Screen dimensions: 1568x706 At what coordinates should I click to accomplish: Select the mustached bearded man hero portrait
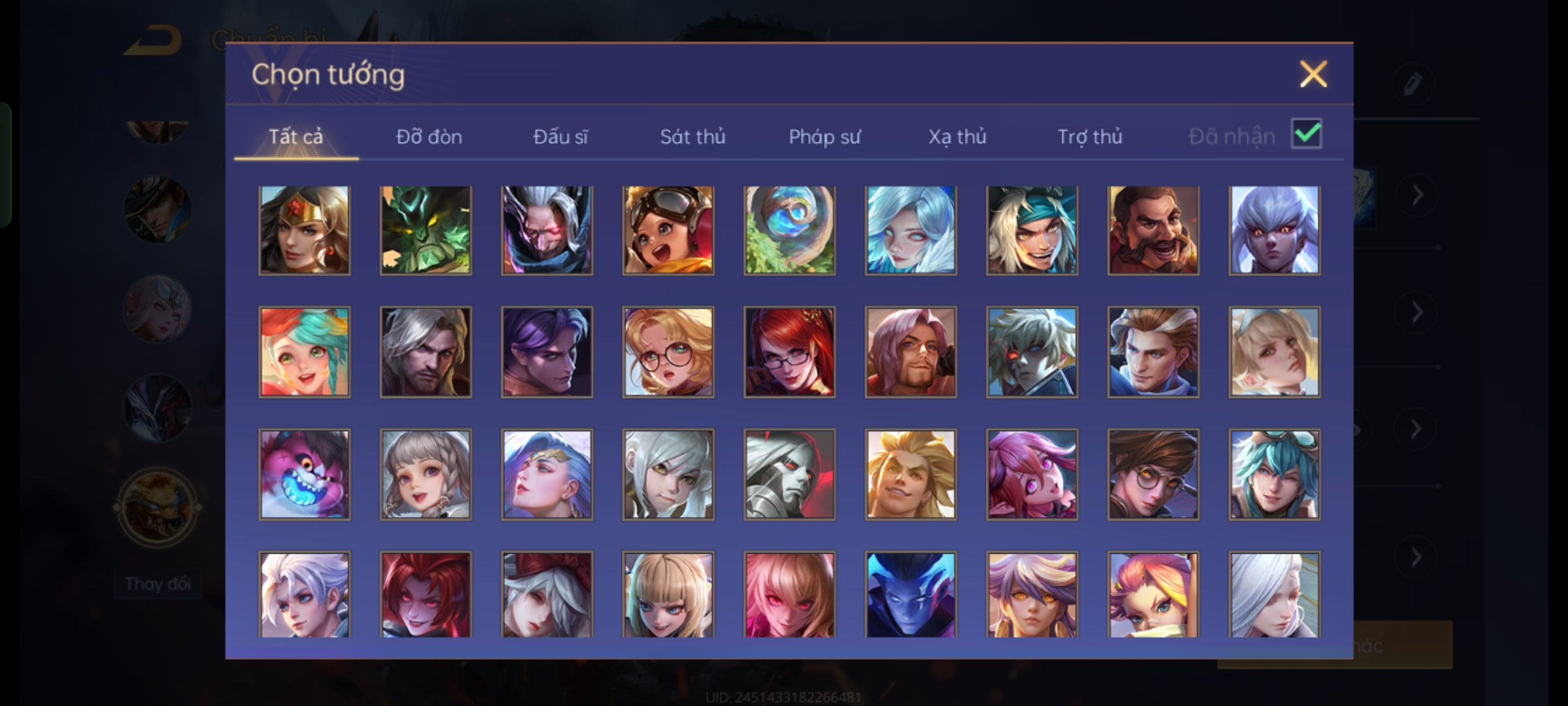click(1153, 230)
